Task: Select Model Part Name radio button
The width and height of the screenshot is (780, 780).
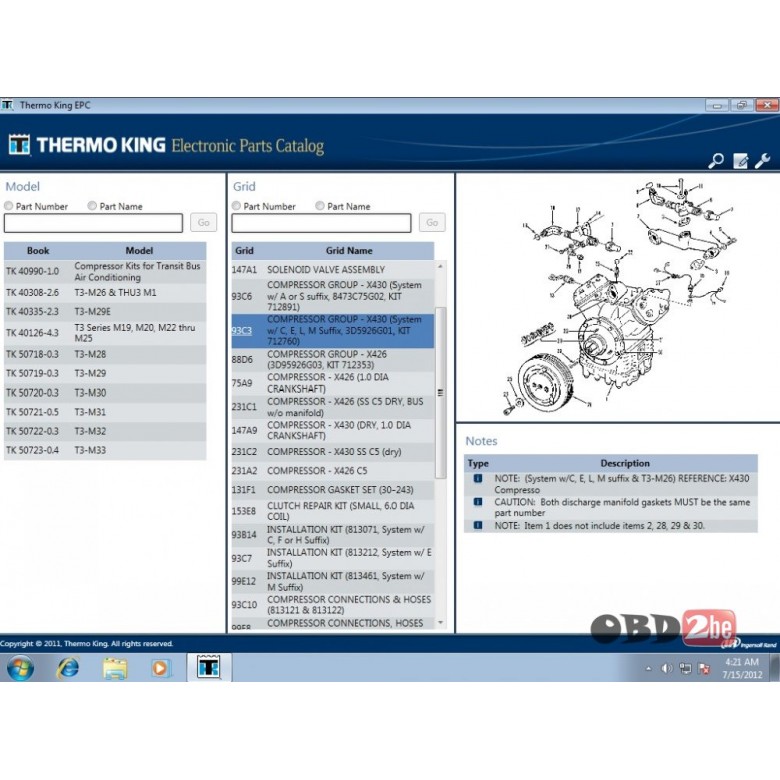Action: pyautogui.click(x=92, y=206)
